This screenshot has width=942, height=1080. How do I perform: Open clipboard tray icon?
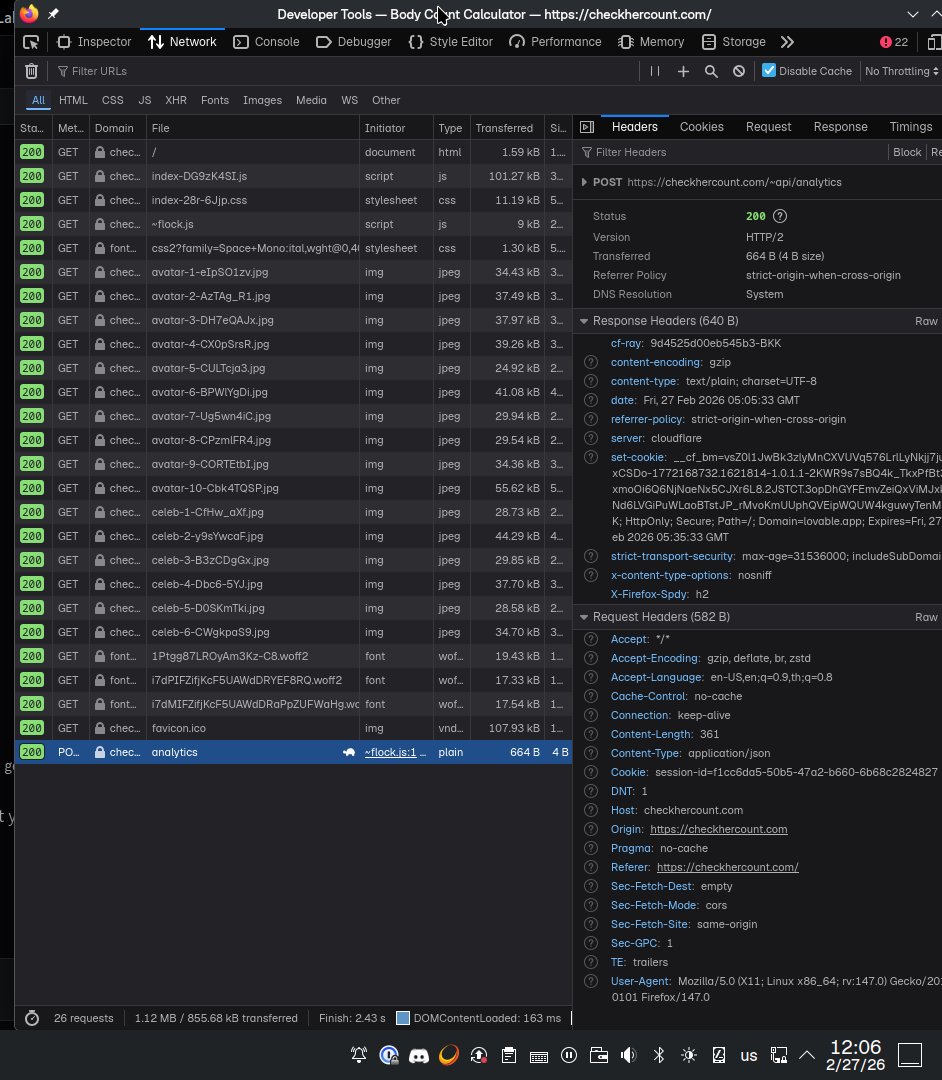pyautogui.click(x=509, y=1055)
